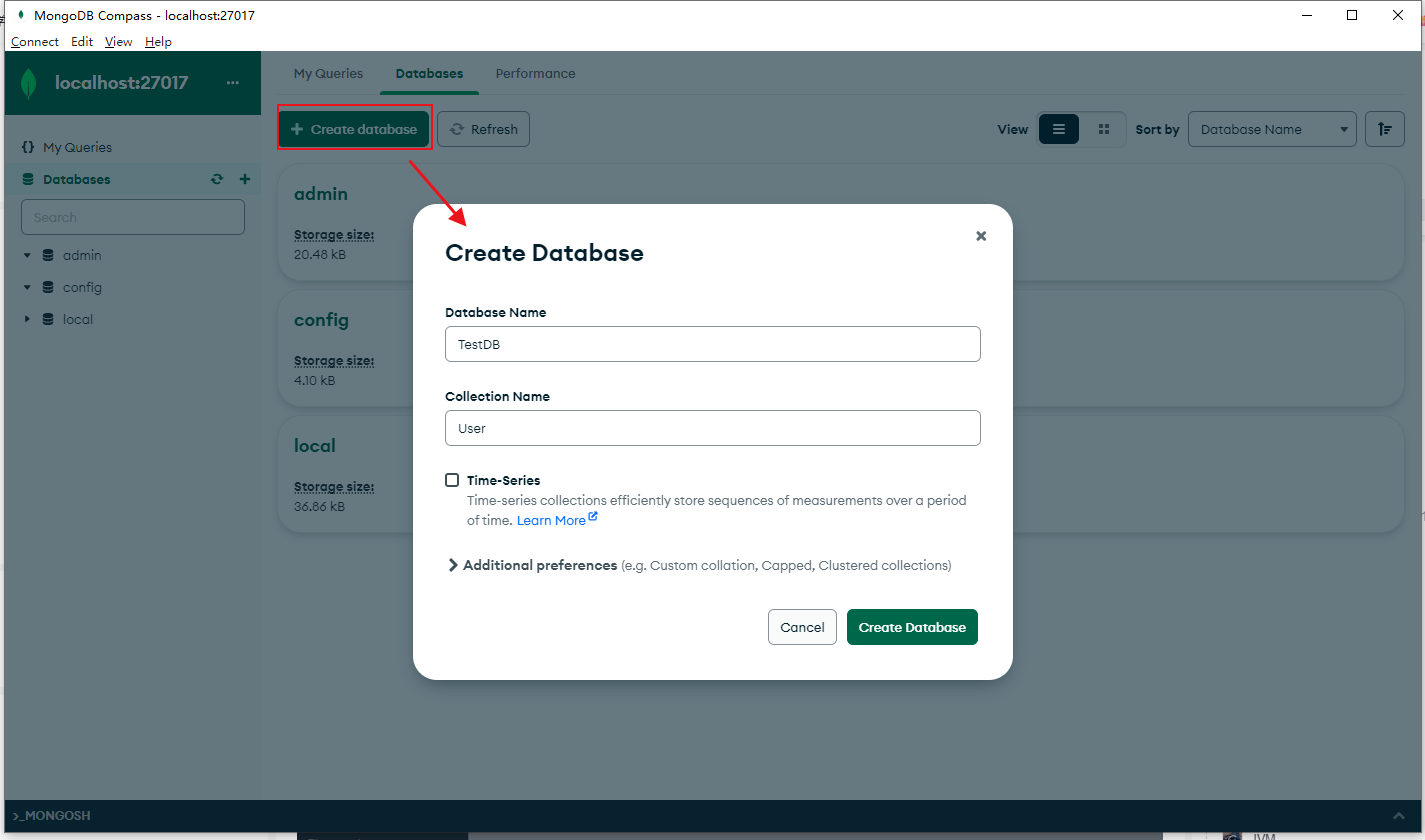Open the admin database card title
The height and width of the screenshot is (840, 1425).
pyautogui.click(x=321, y=194)
